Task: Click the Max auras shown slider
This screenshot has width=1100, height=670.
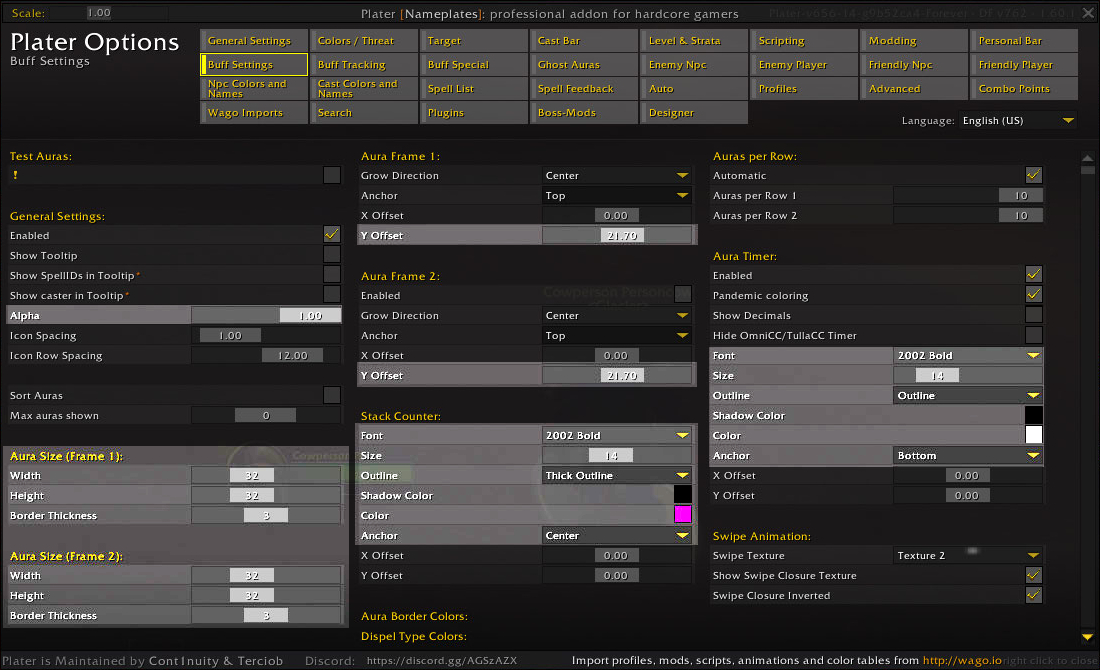Action: [x=267, y=415]
